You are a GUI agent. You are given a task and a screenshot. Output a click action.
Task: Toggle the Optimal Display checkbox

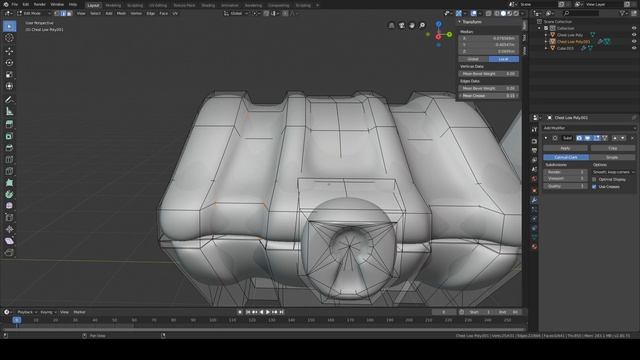coord(594,179)
